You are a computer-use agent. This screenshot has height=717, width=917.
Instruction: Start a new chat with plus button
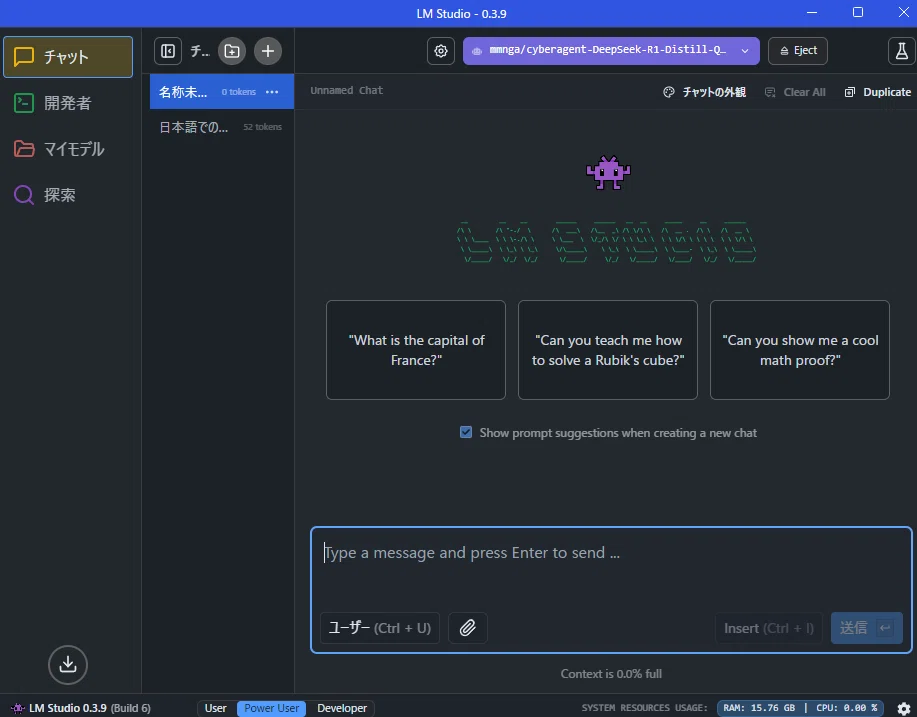point(268,51)
